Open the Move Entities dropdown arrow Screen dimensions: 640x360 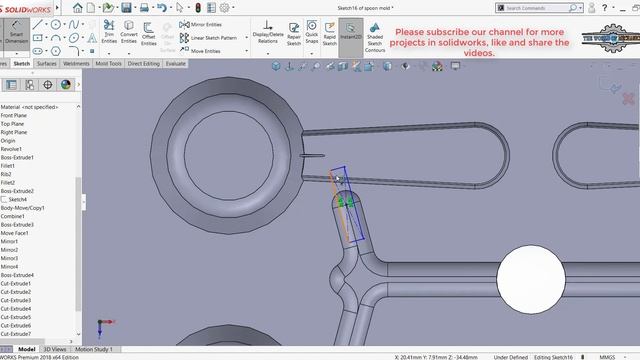point(247,51)
